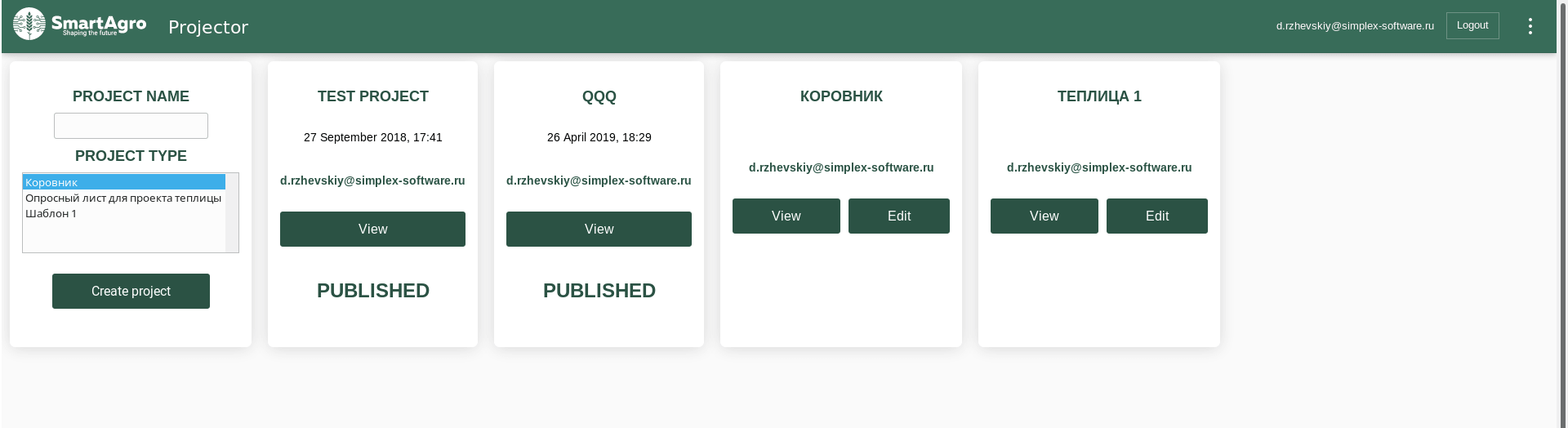The width and height of the screenshot is (1568, 428).
Task: View the Test Project
Action: [372, 229]
